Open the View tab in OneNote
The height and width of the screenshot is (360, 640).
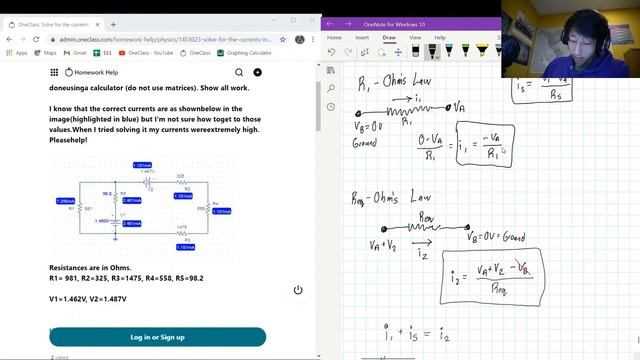tap(415, 38)
